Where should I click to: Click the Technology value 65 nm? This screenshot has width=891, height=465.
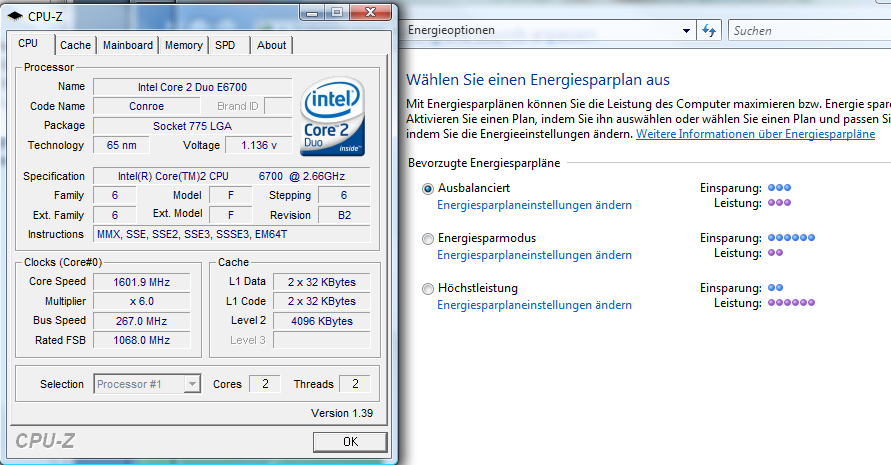coord(122,146)
